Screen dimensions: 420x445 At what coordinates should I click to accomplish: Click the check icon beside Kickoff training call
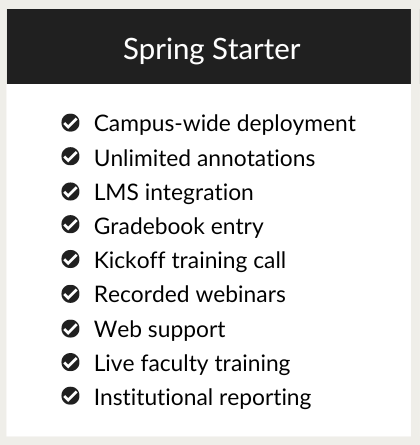pos(70,260)
